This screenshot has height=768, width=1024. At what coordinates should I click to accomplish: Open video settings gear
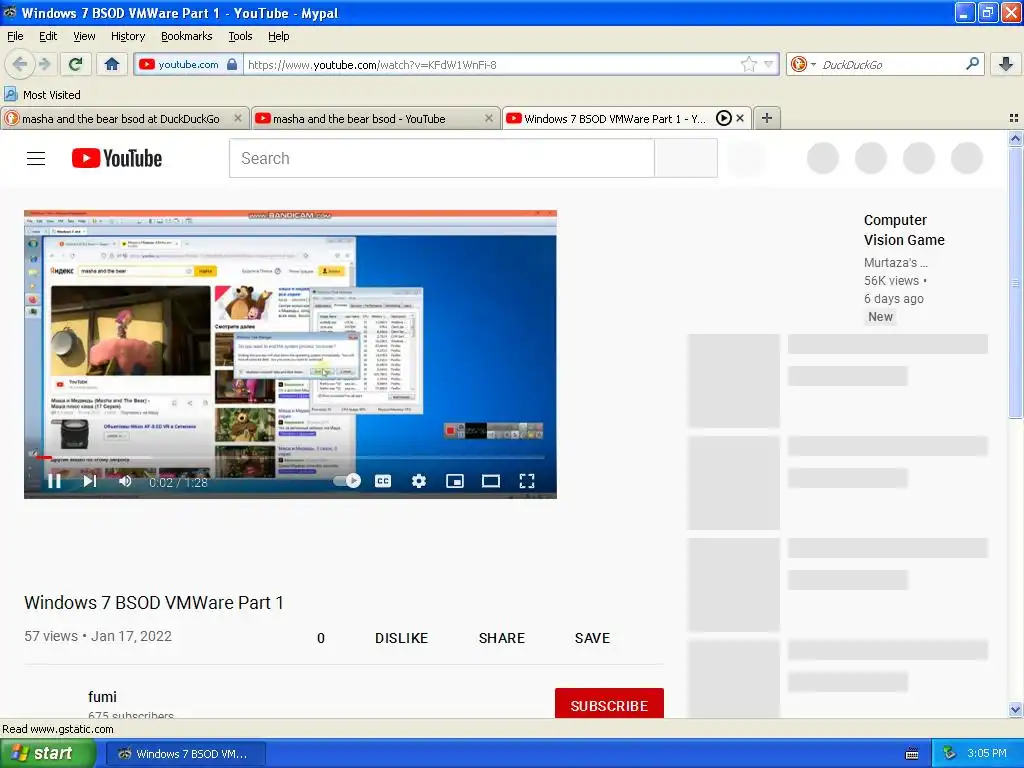tap(419, 481)
